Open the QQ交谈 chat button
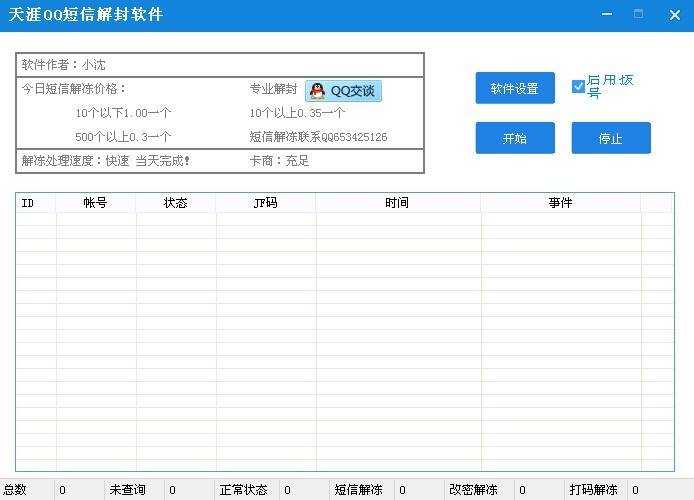This screenshot has width=694, height=500. 343,91
